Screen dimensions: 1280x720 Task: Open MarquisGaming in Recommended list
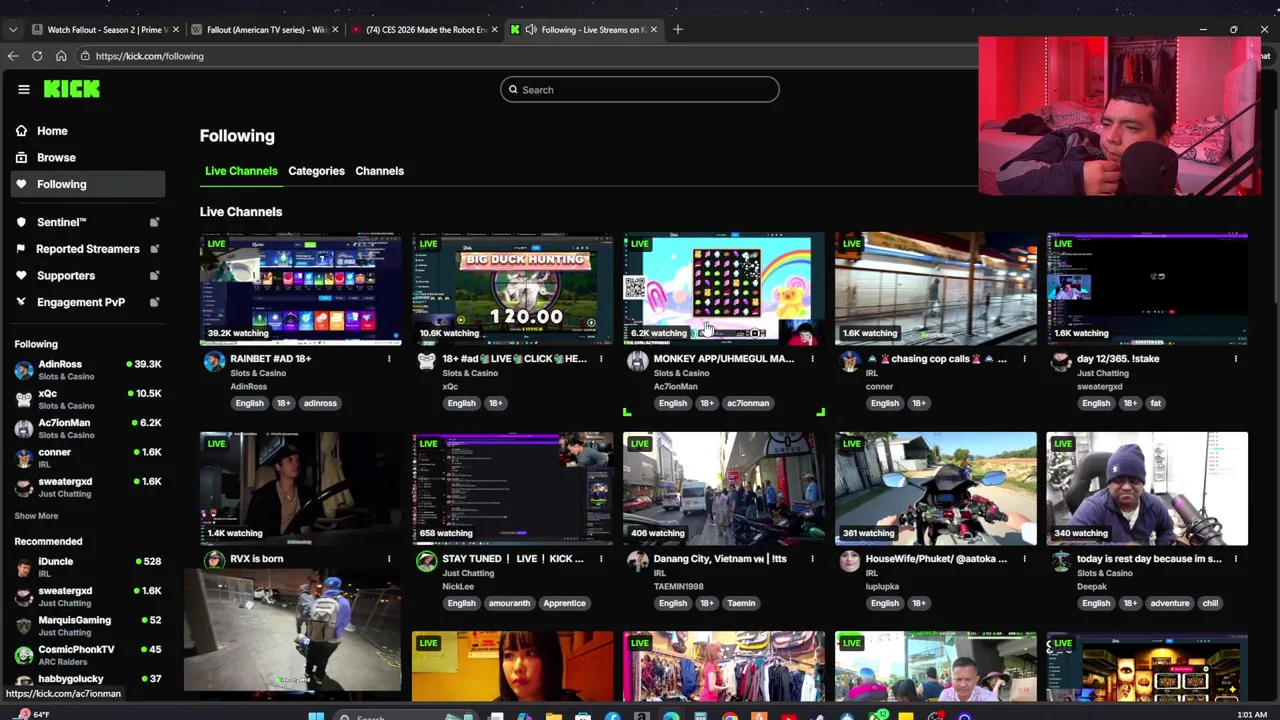[x=88, y=626]
